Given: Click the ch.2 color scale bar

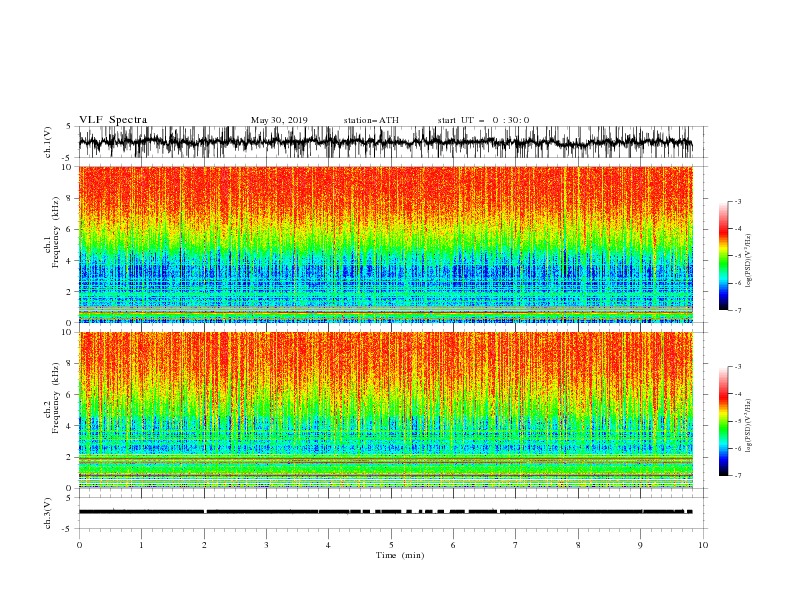Looking at the screenshot, I should (723, 421).
